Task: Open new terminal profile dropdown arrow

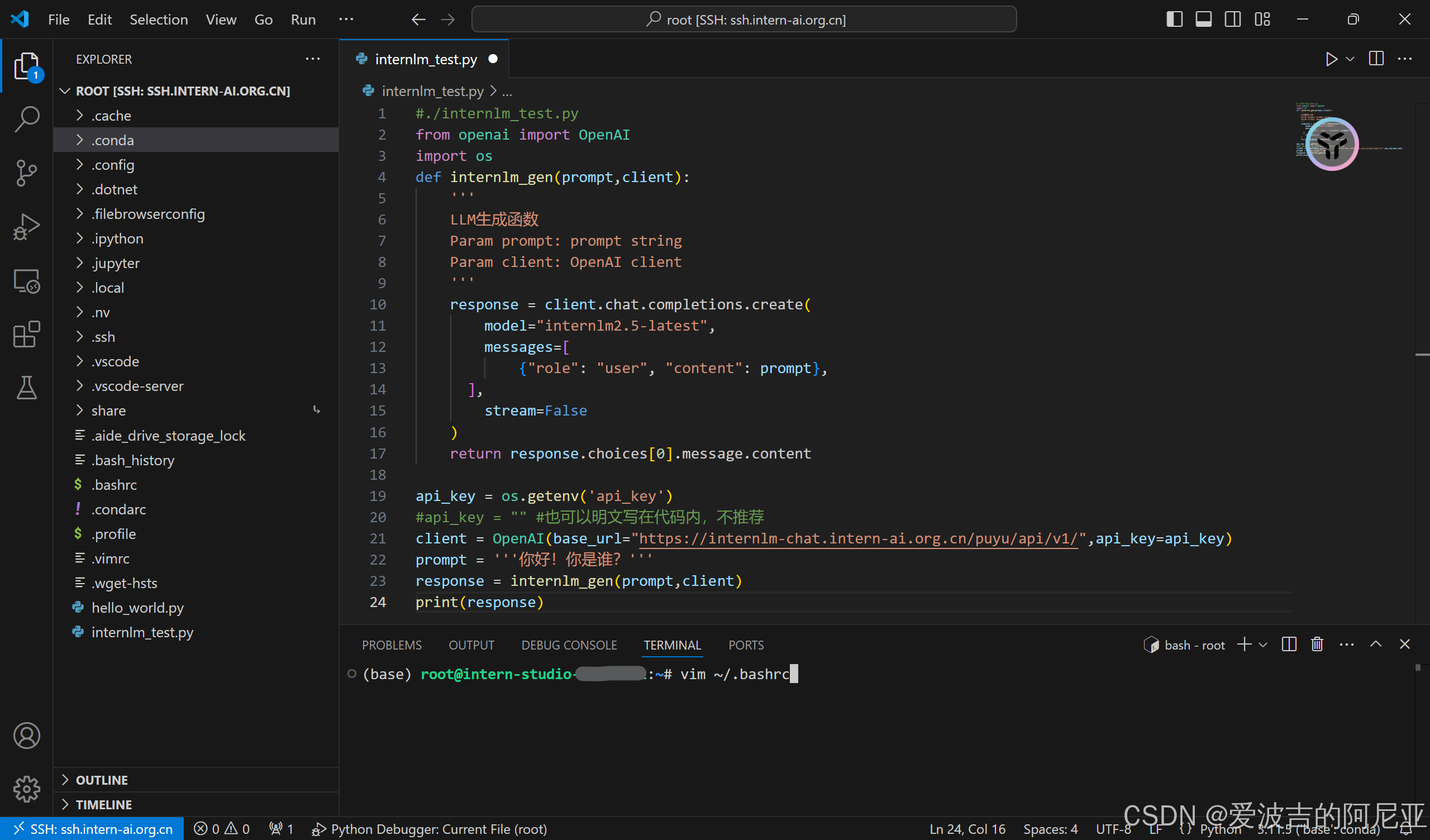Action: click(1263, 645)
